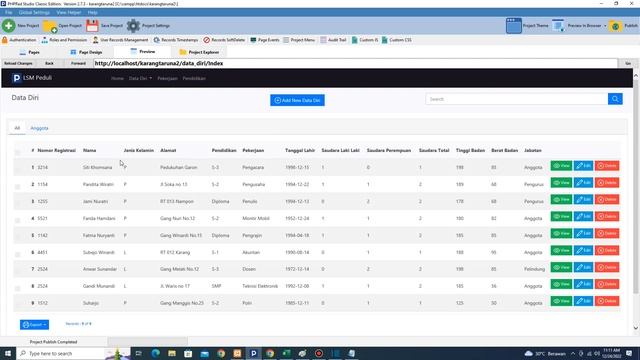The width and height of the screenshot is (640, 360).
Task: Switch to the Pages tab
Action: [29, 52]
